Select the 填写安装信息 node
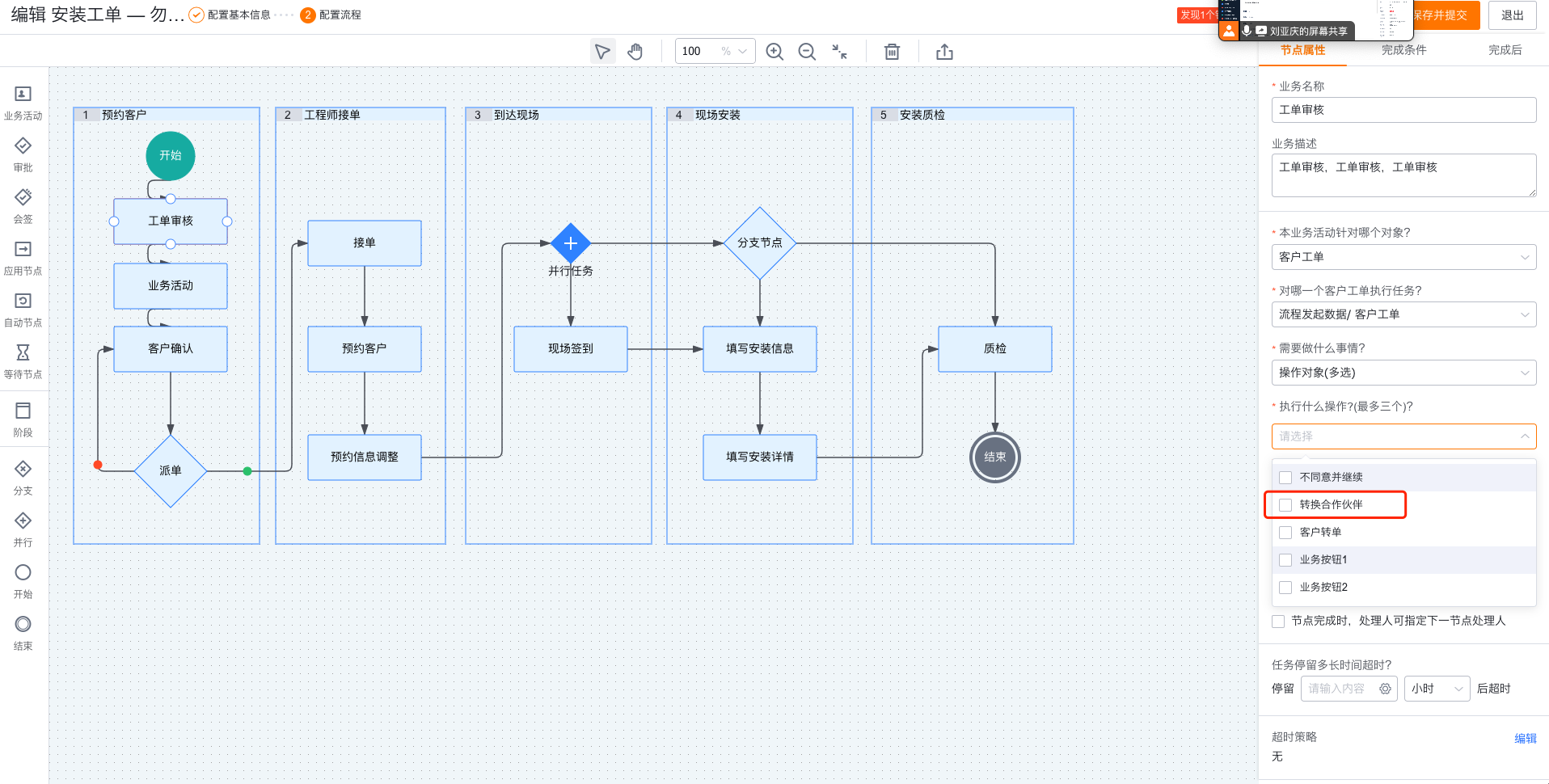 760,349
